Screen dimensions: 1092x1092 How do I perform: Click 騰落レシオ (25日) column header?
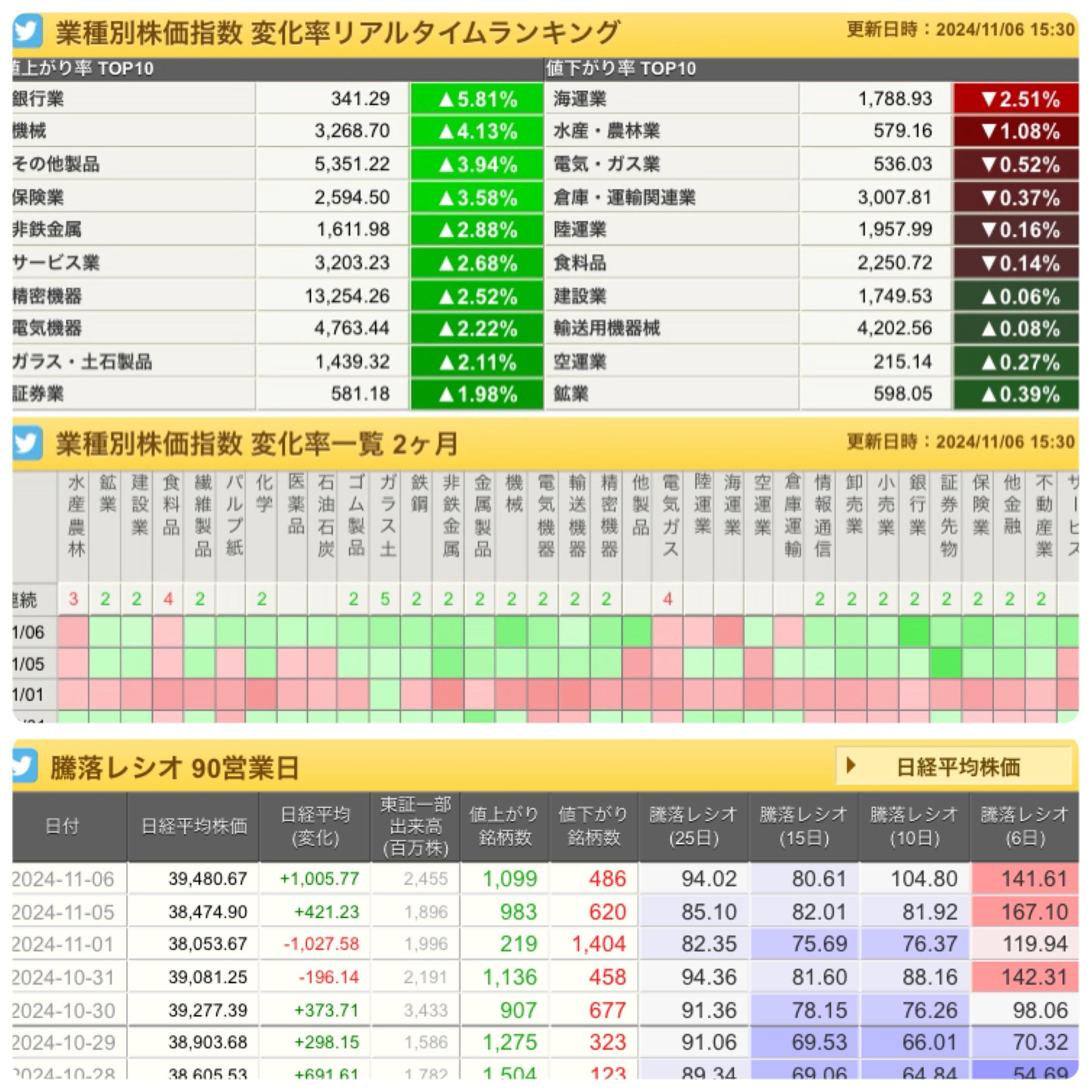point(693,827)
